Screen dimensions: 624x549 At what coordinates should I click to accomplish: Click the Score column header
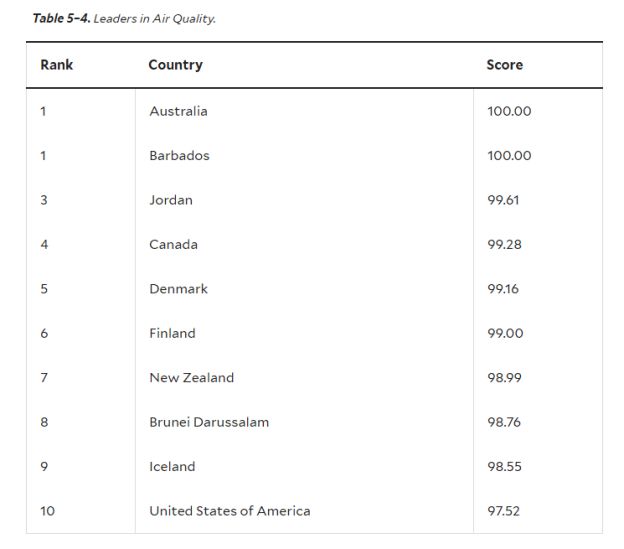504,65
